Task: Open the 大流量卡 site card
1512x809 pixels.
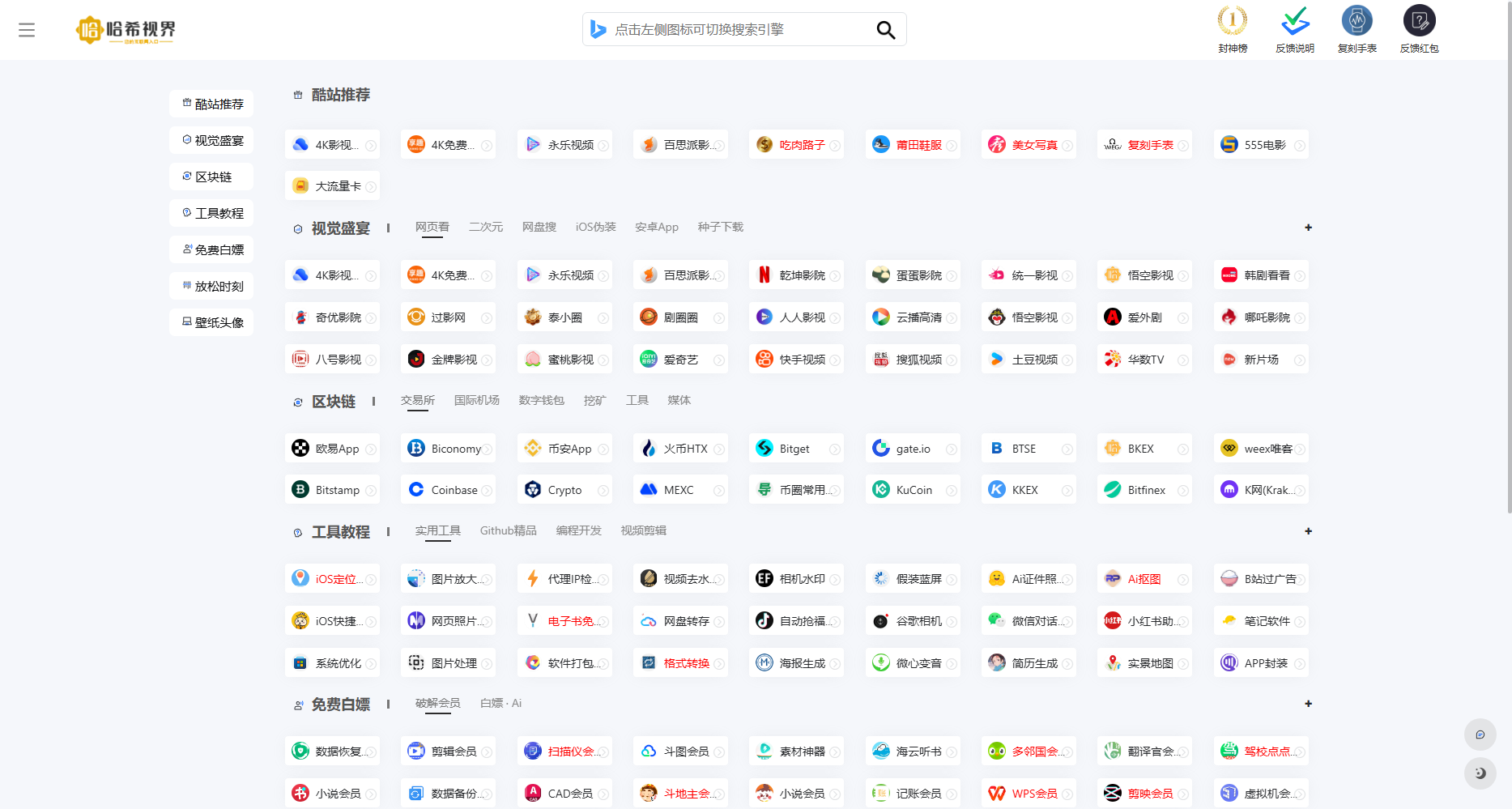Action: (x=332, y=186)
